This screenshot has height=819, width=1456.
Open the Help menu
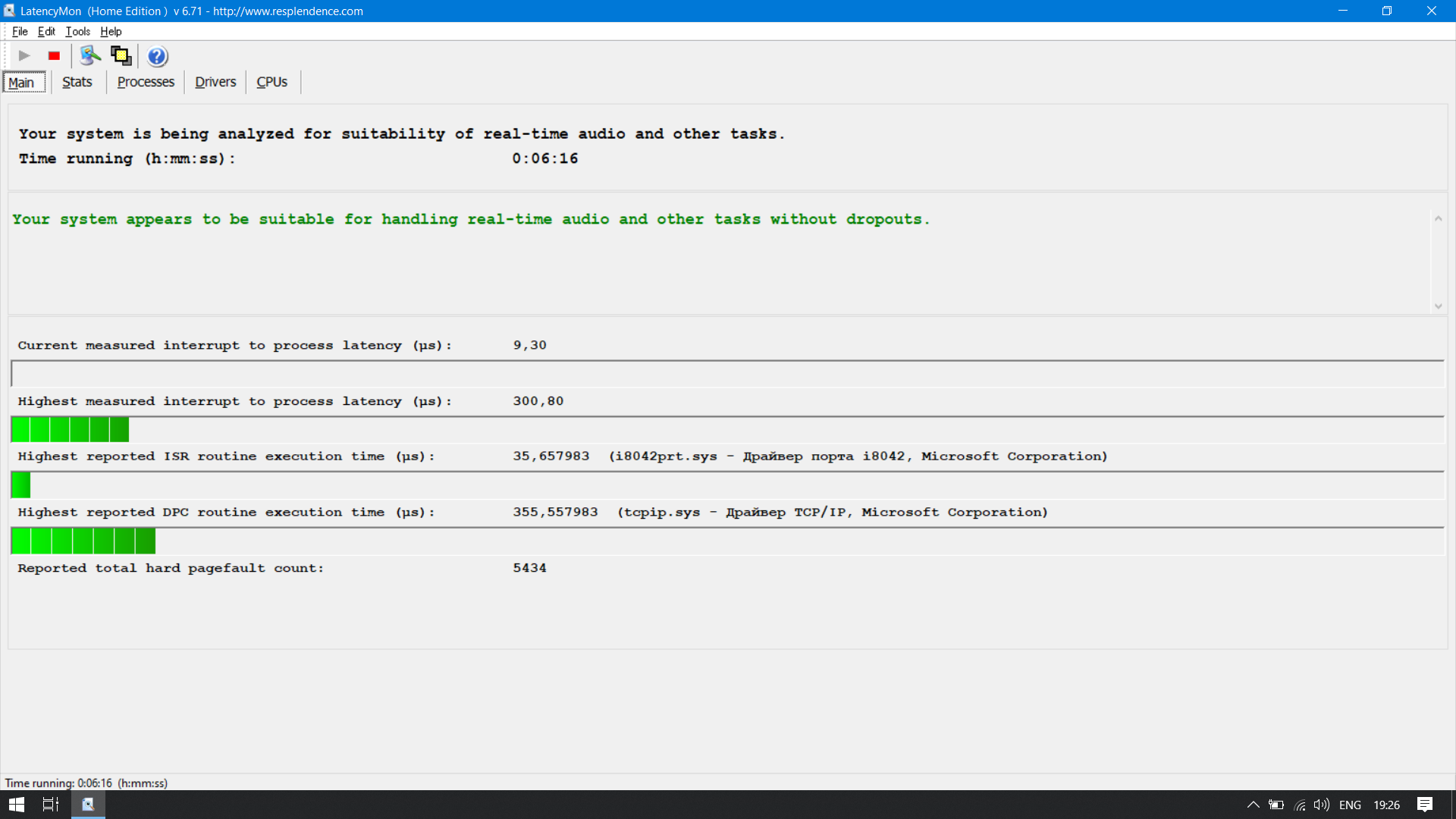click(x=111, y=31)
